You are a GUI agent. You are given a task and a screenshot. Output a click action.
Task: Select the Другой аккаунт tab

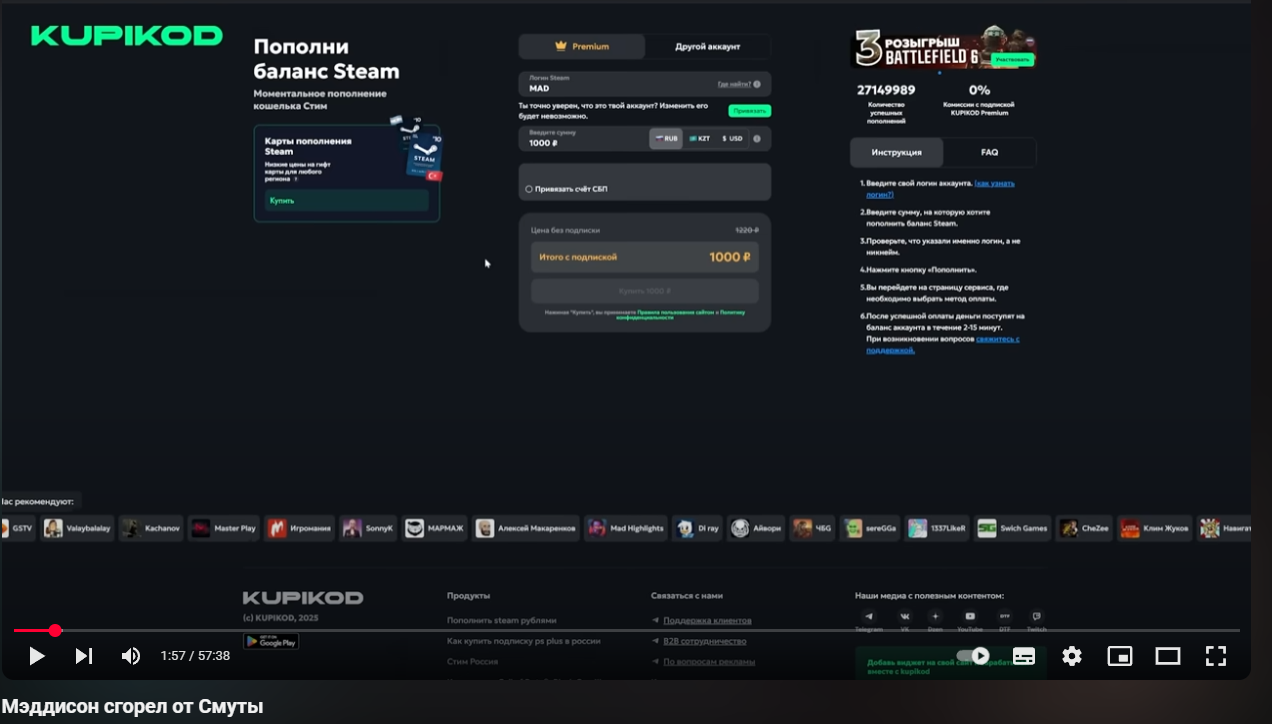[x=708, y=46]
